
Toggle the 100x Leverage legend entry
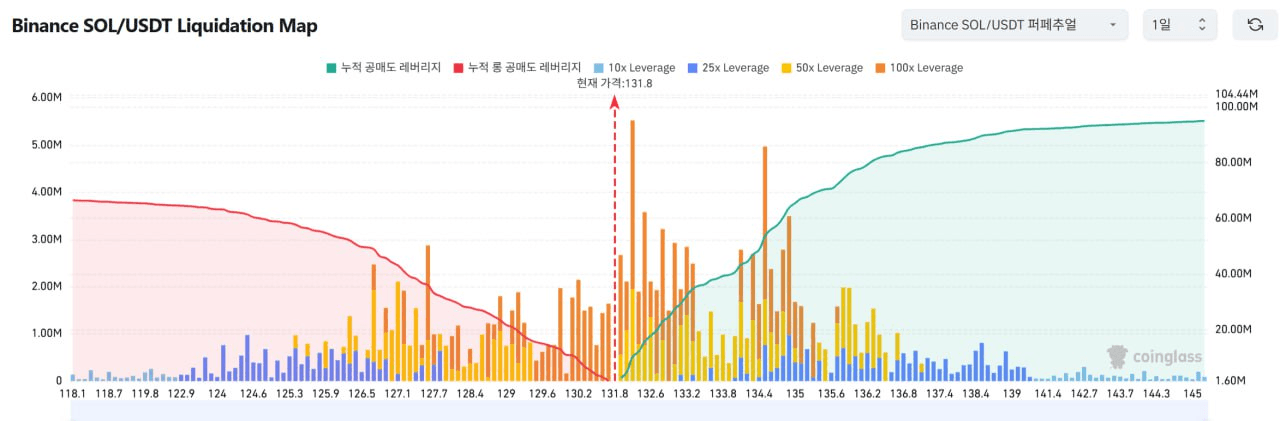(x=918, y=68)
